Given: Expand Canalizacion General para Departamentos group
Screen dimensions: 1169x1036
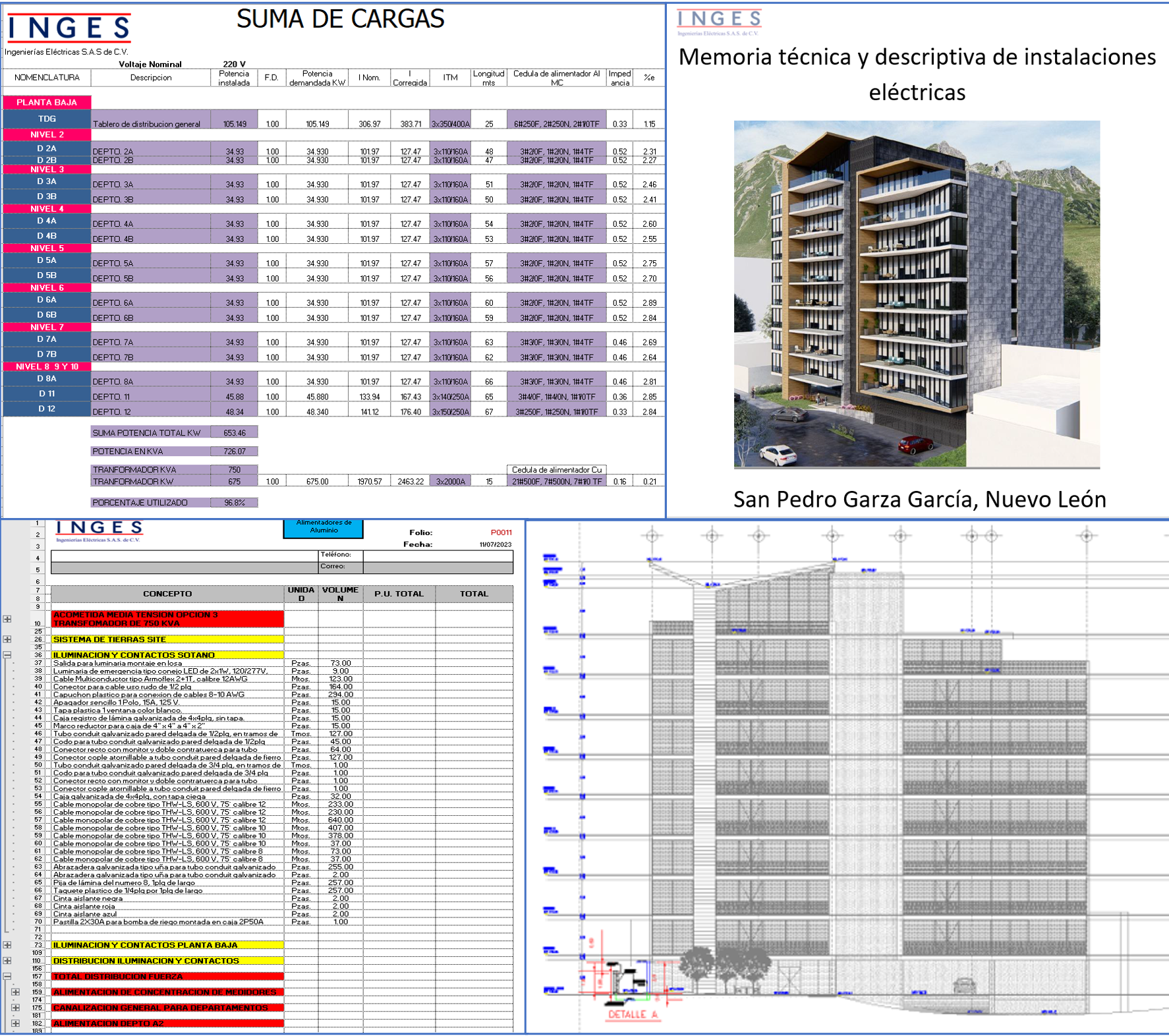Looking at the screenshot, I should click(x=16, y=1008).
